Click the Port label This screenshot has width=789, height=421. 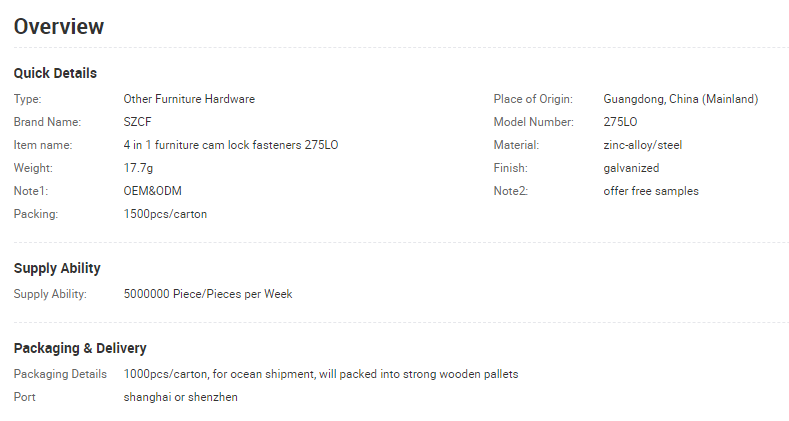click(x=25, y=397)
